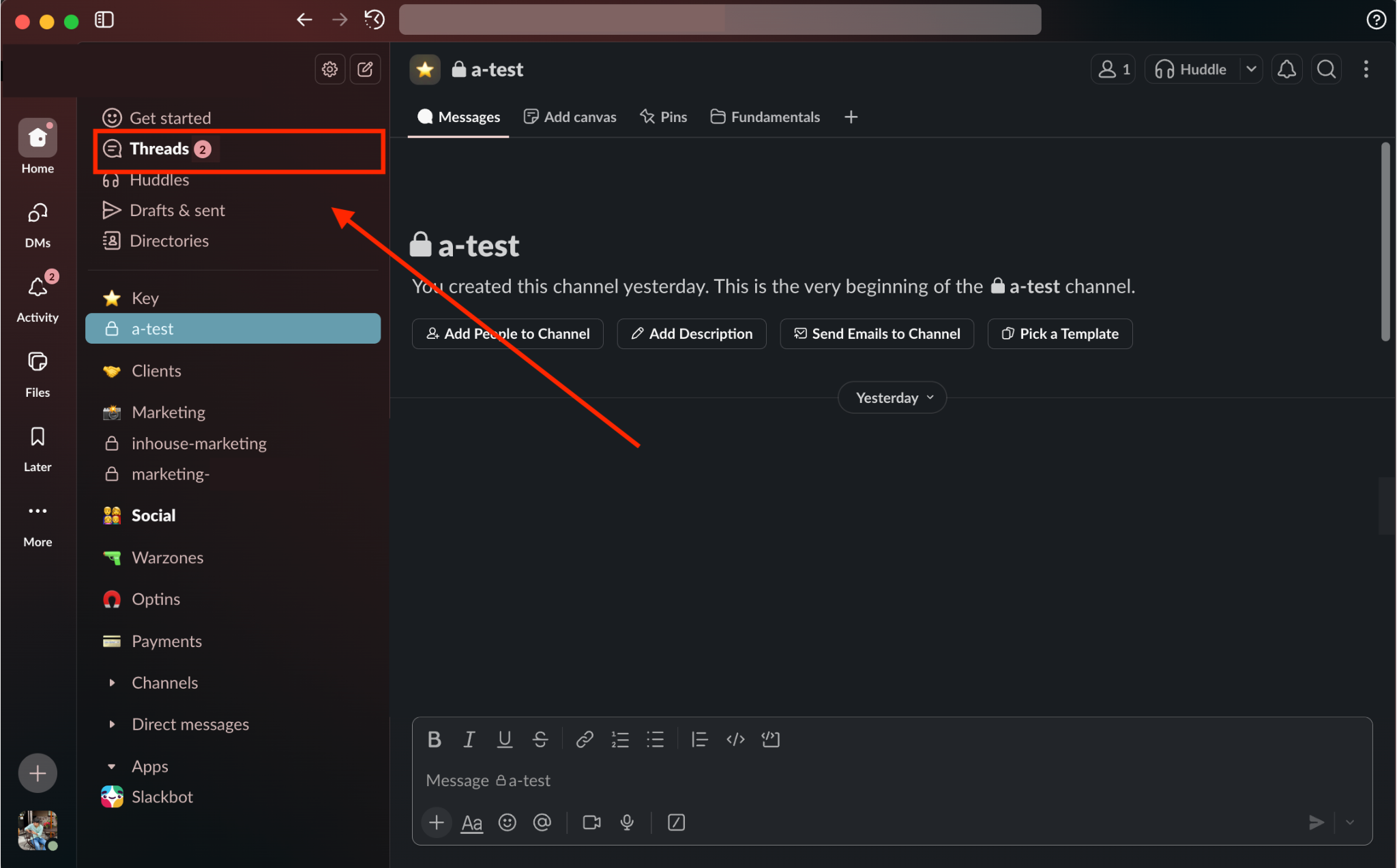Switch to the Pins tab
This screenshot has width=1397, height=868.
[x=663, y=117]
